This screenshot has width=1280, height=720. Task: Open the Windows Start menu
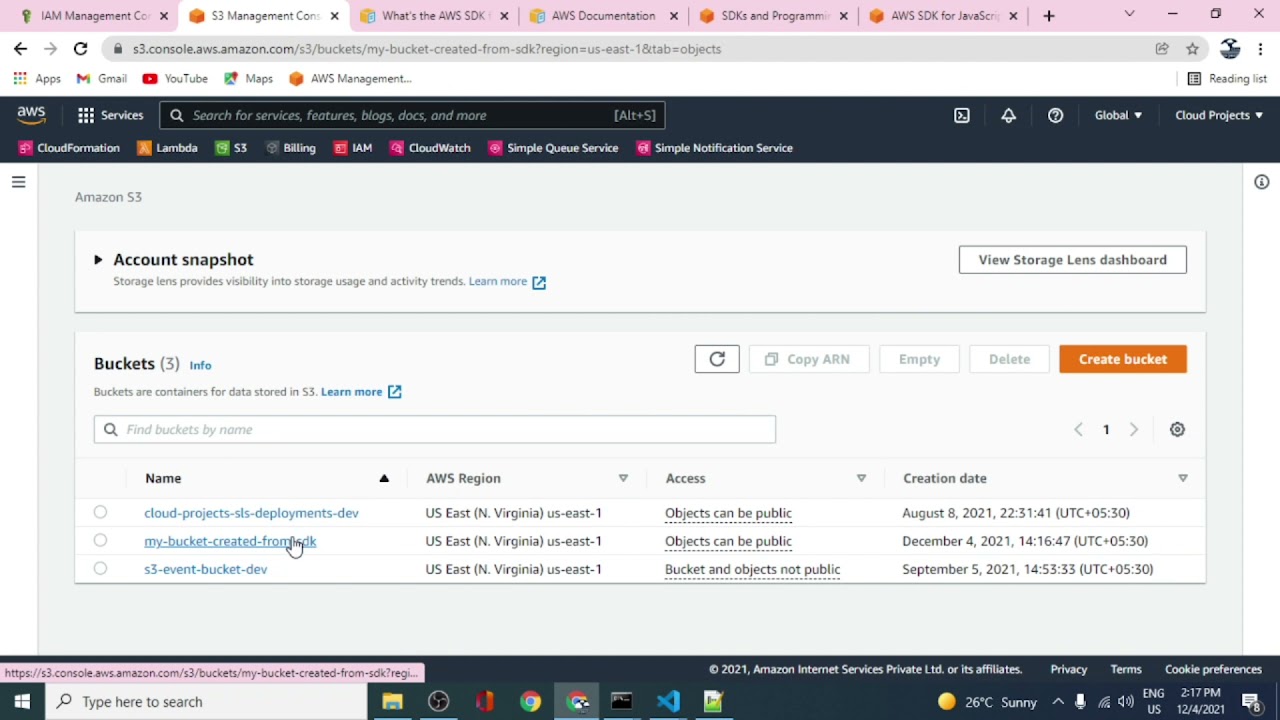(x=22, y=701)
